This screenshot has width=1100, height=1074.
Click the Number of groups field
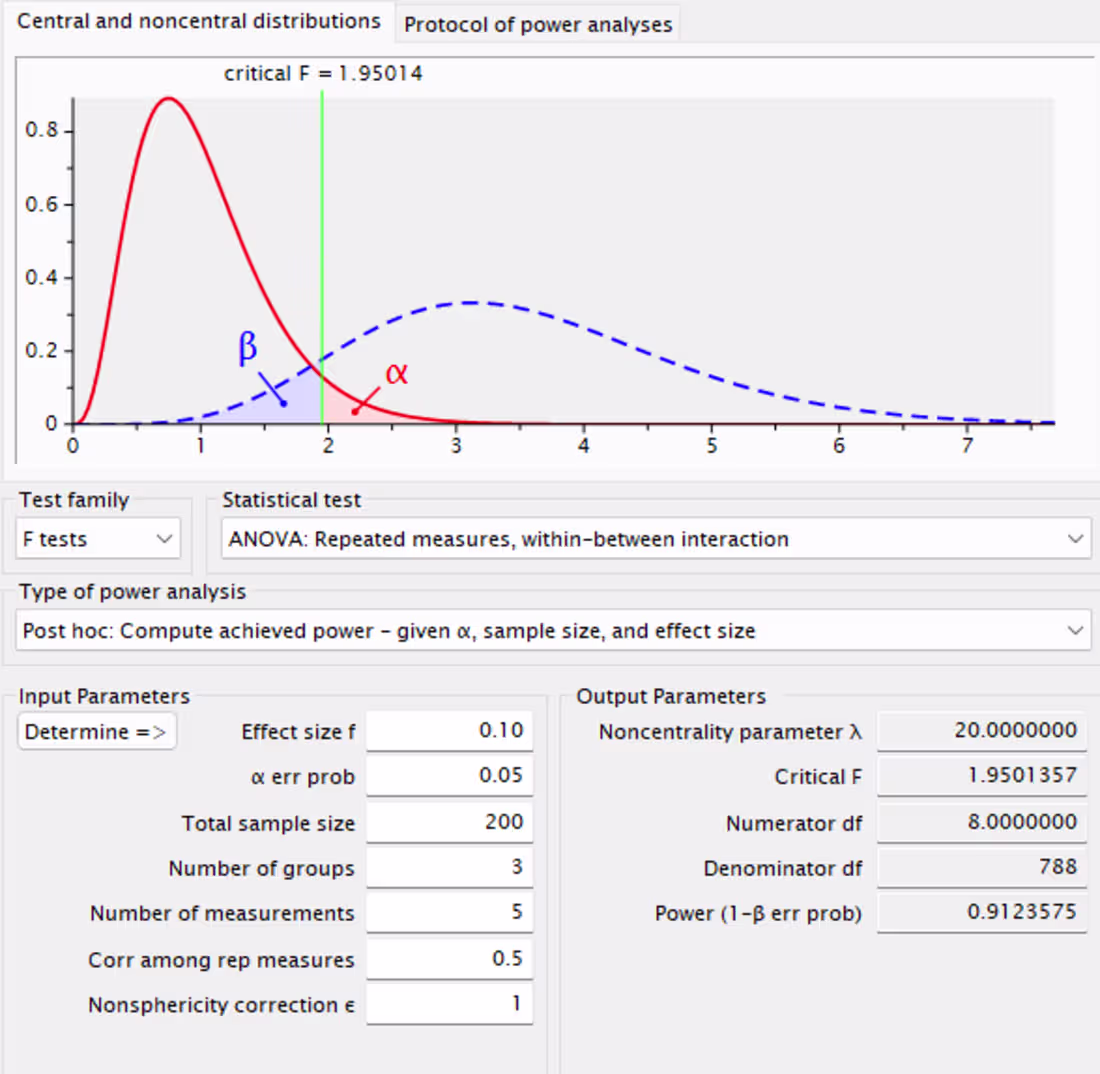449,867
